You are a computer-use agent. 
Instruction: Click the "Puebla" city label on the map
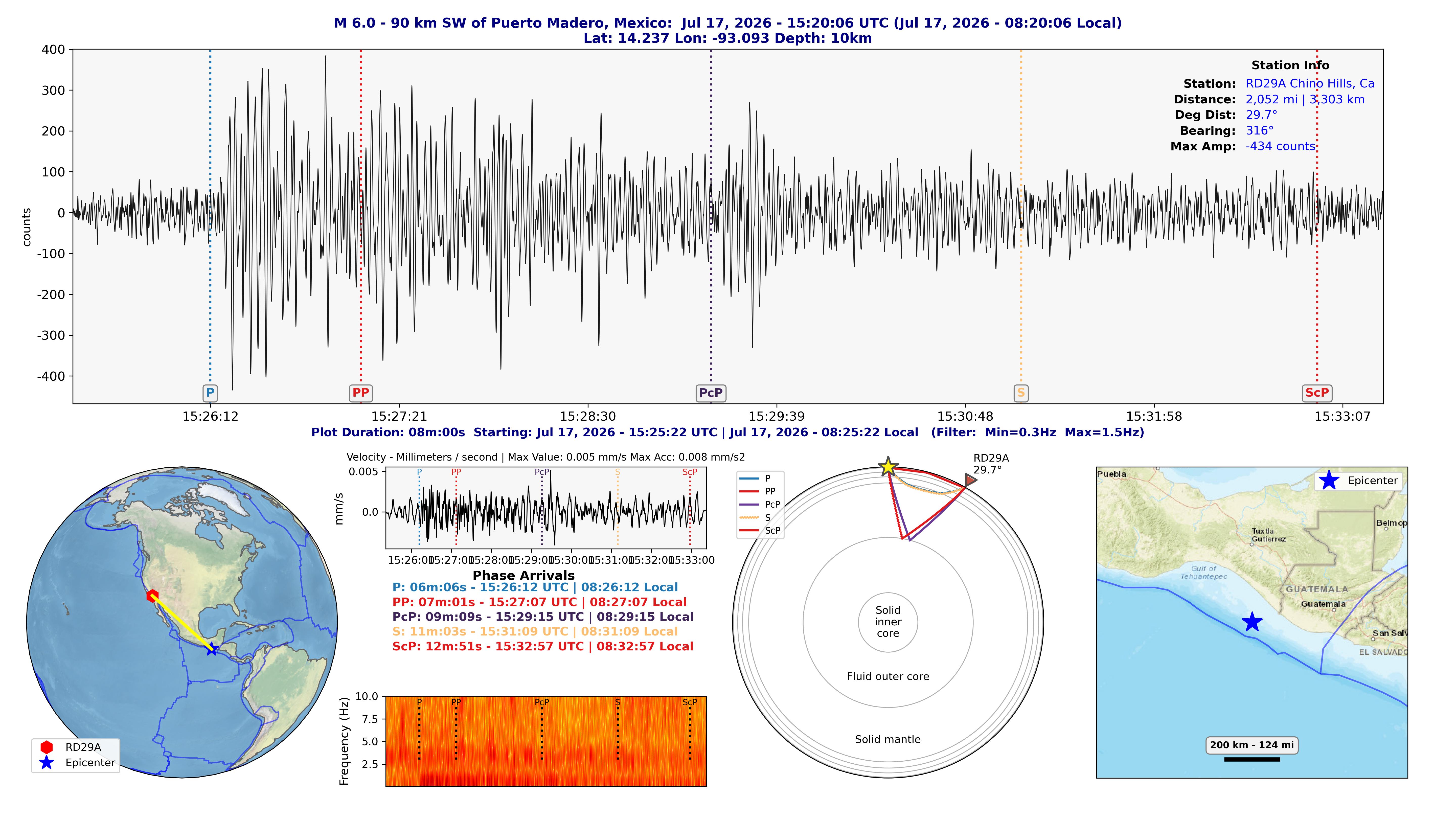(1111, 474)
